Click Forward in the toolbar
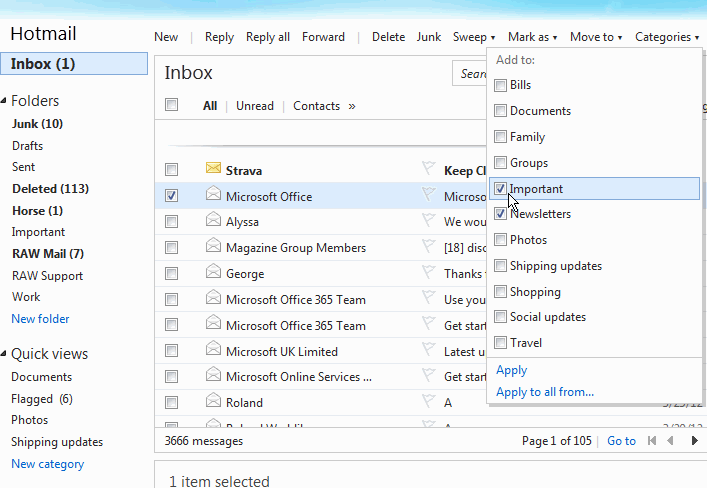This screenshot has width=707, height=488. pyautogui.click(x=323, y=37)
